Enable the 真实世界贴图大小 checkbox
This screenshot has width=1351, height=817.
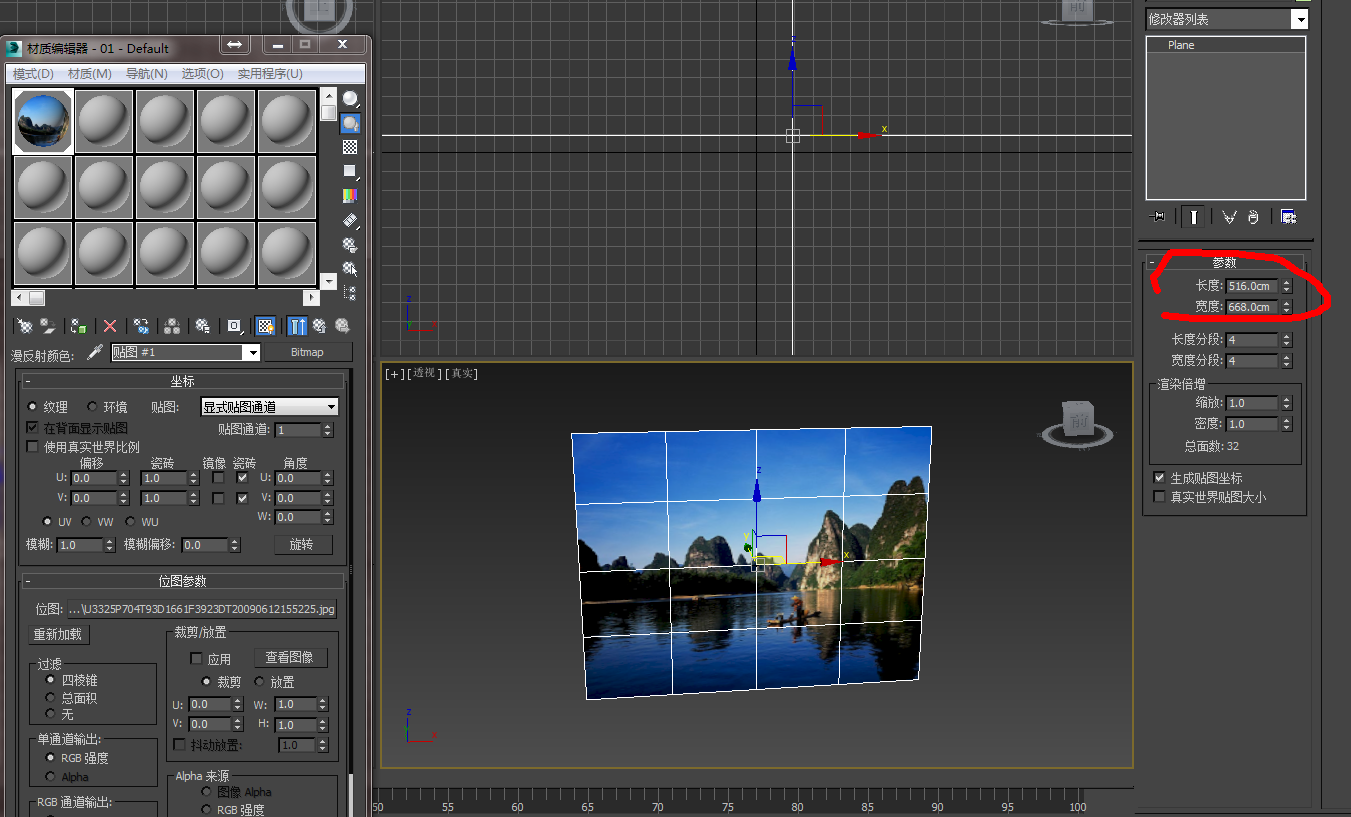[x=1159, y=497]
